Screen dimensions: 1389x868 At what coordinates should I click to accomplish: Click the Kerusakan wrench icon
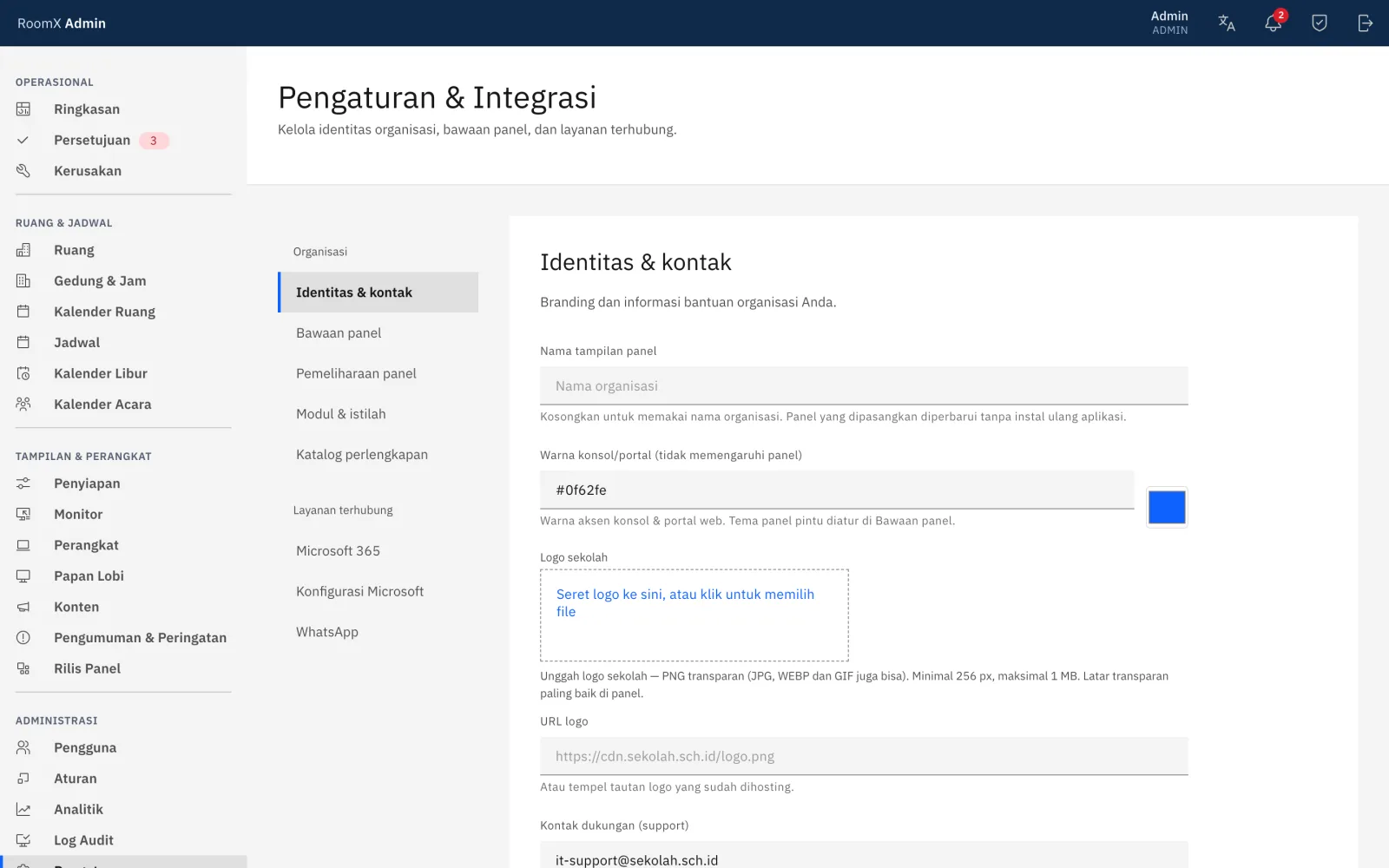(x=23, y=171)
